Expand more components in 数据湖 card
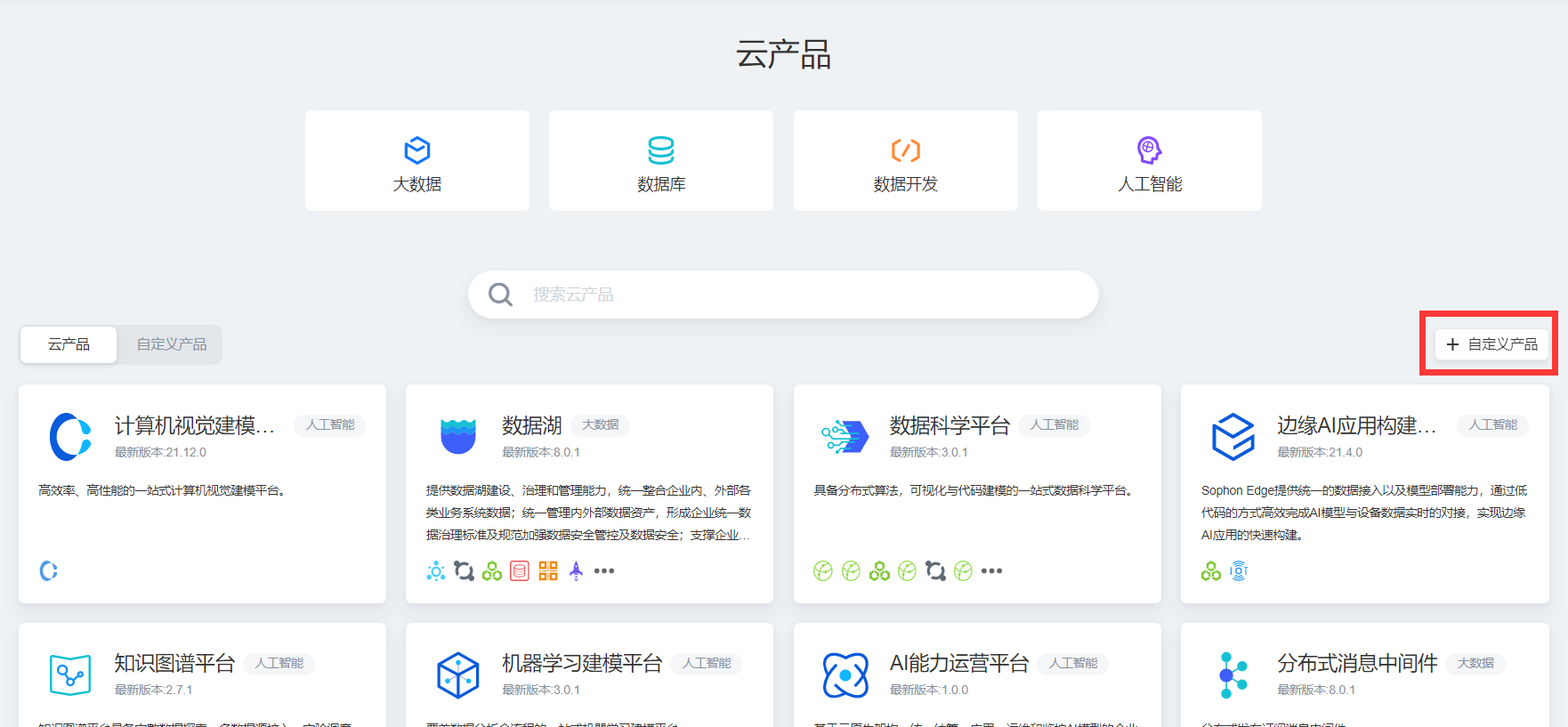1568x727 pixels. pyautogui.click(x=604, y=571)
